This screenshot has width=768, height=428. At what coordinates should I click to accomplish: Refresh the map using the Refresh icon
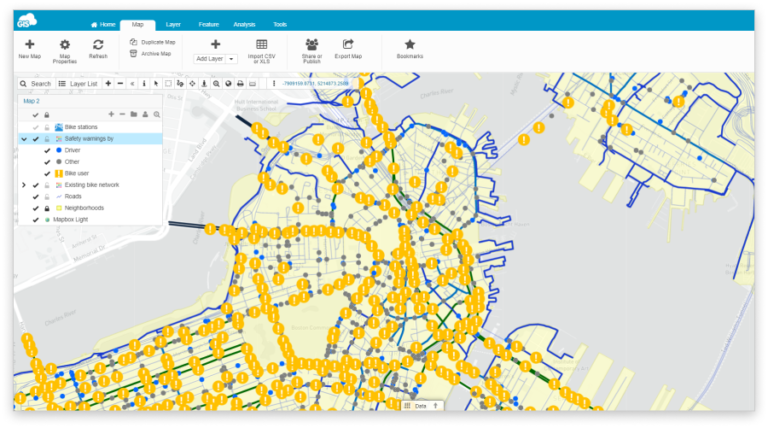(x=98, y=45)
